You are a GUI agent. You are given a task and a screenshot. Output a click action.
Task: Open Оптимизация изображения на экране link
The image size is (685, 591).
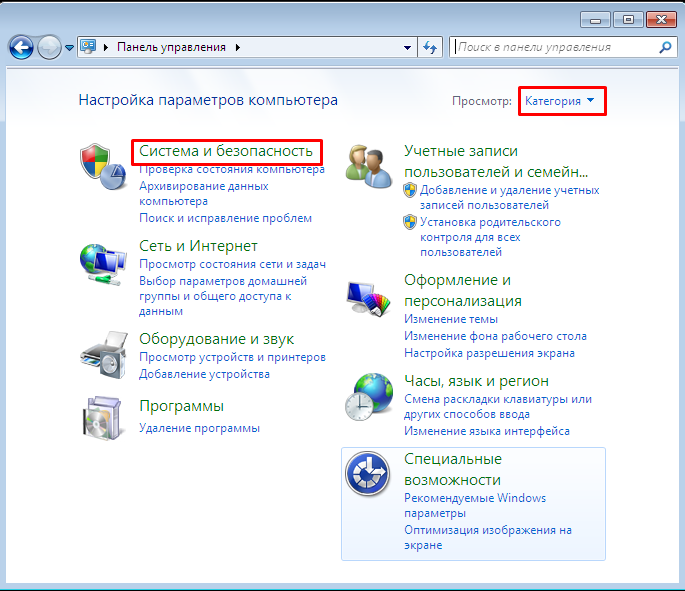[x=488, y=538]
